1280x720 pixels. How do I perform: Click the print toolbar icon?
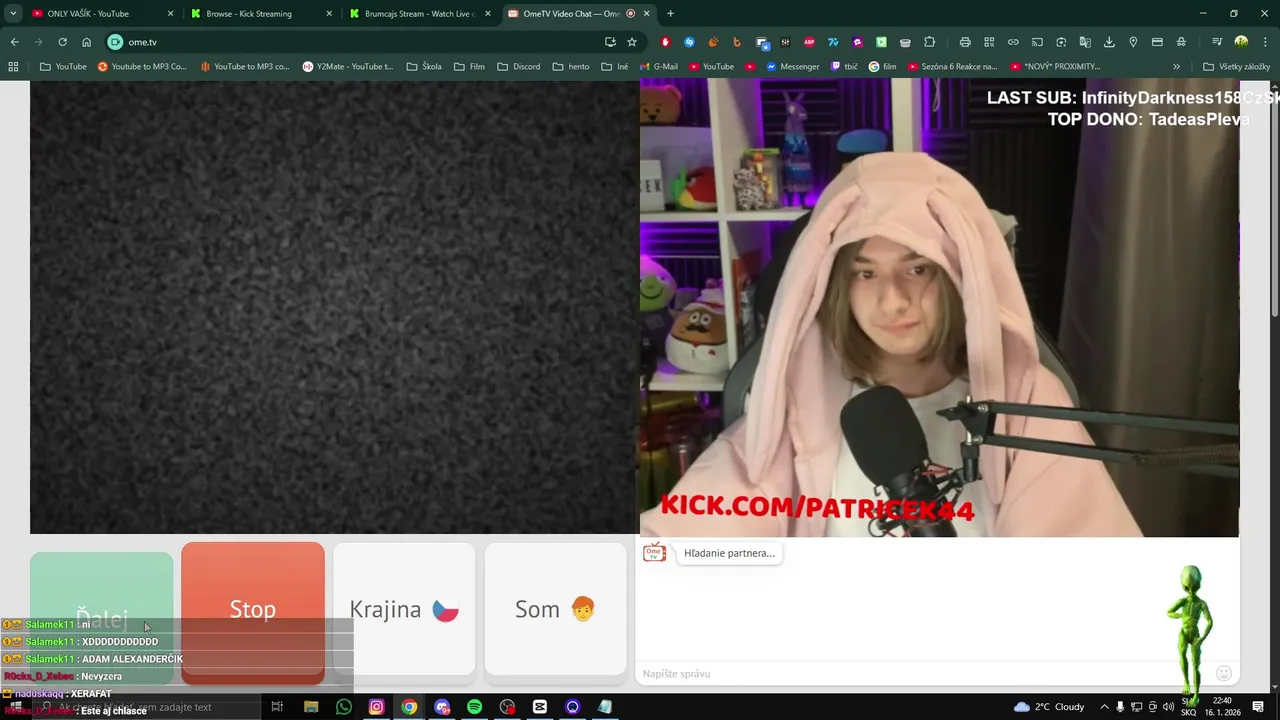965,42
